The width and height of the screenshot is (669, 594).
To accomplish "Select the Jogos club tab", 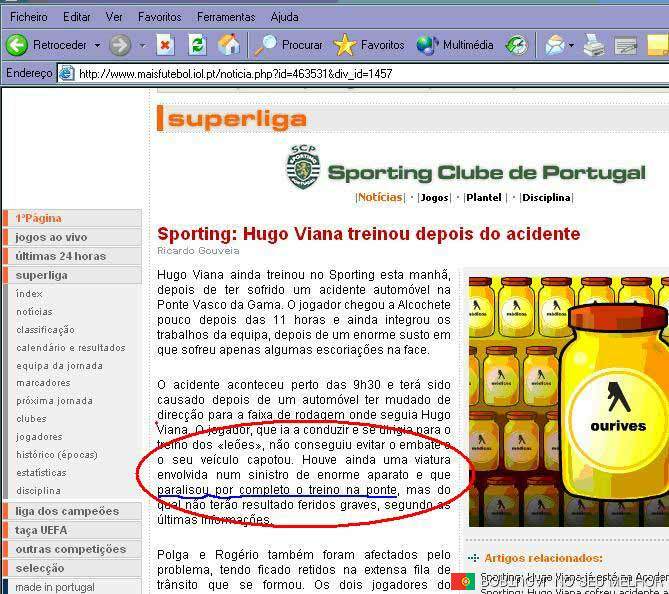I will 434,198.
